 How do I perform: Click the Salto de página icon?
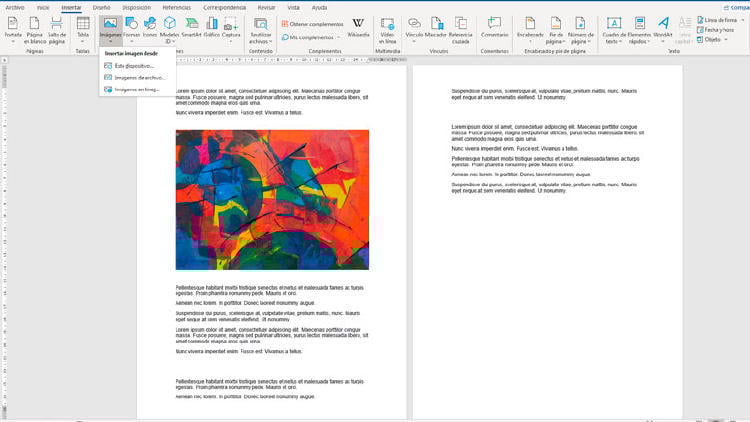tap(57, 27)
